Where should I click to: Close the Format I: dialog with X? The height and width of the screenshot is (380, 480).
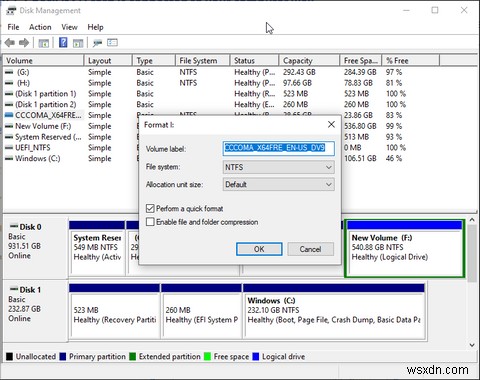(331, 124)
